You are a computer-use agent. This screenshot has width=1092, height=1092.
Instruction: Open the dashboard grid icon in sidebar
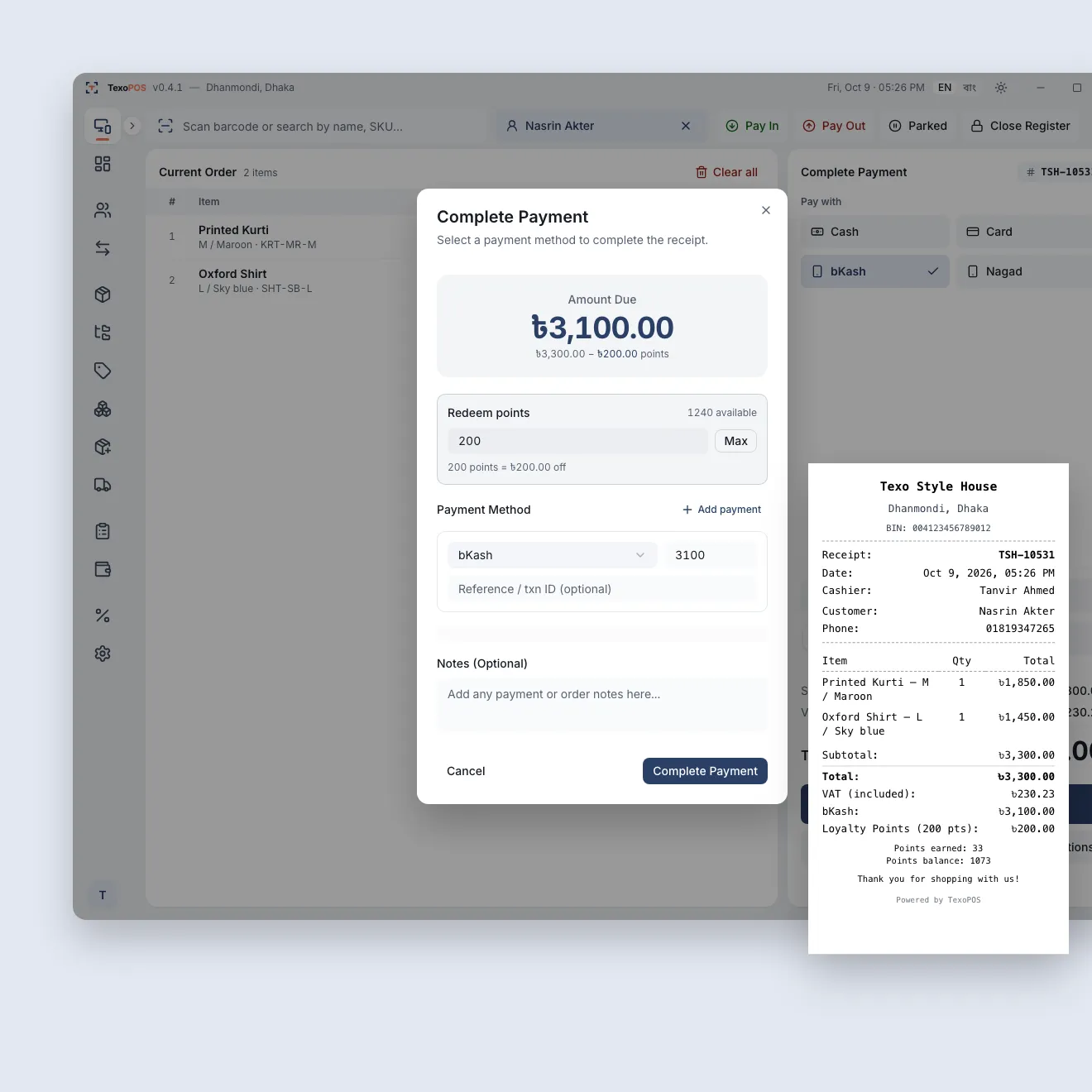click(103, 164)
